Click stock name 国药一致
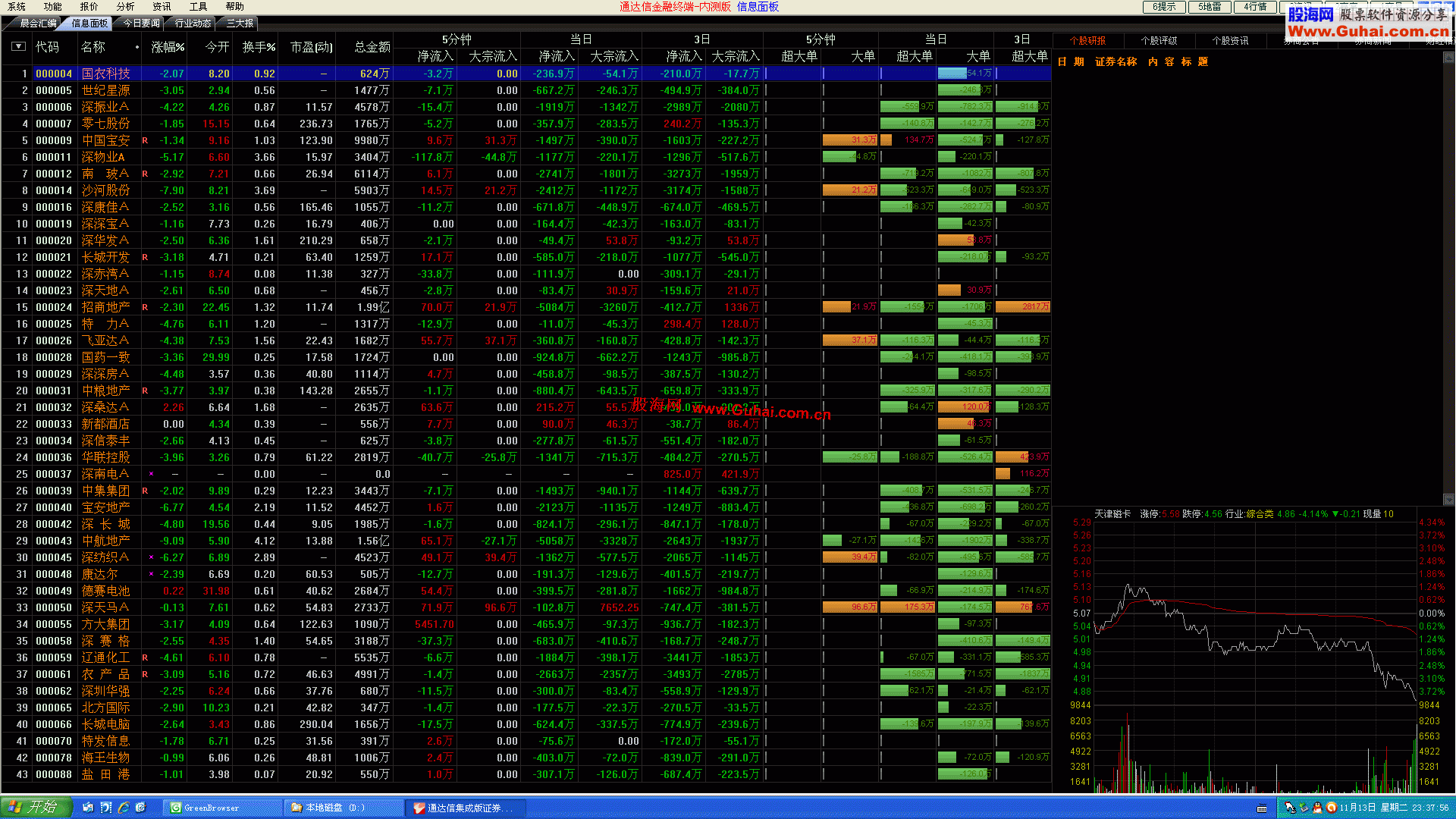Viewport: 1456px width, 819px height. pyautogui.click(x=105, y=357)
